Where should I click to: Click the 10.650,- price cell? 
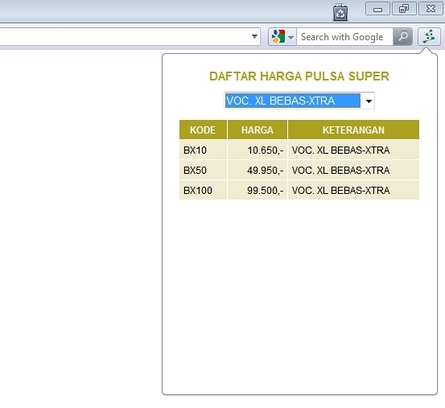pos(257,150)
